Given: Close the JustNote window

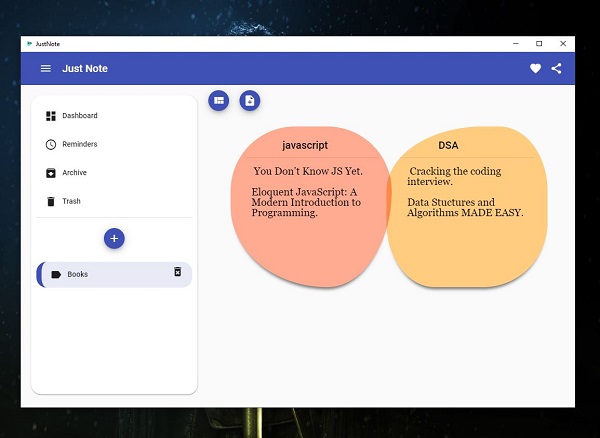Looking at the screenshot, I should coord(563,44).
